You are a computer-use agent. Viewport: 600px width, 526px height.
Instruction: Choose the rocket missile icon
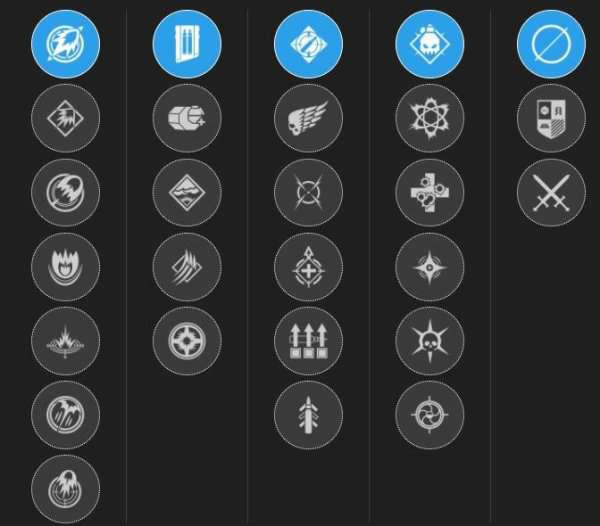[x=308, y=415]
